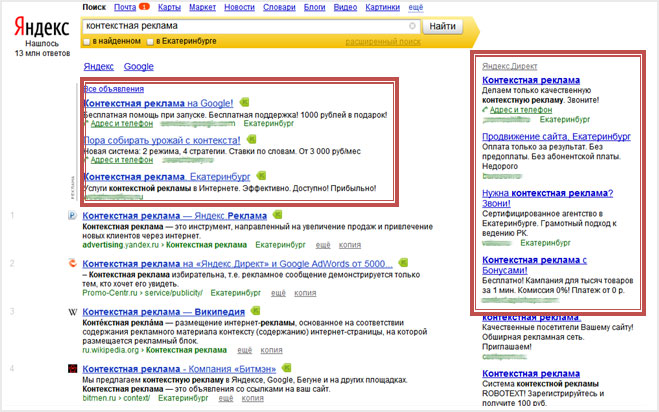Open 'ru.wikipedia.org' green URL link

click(x=111, y=350)
